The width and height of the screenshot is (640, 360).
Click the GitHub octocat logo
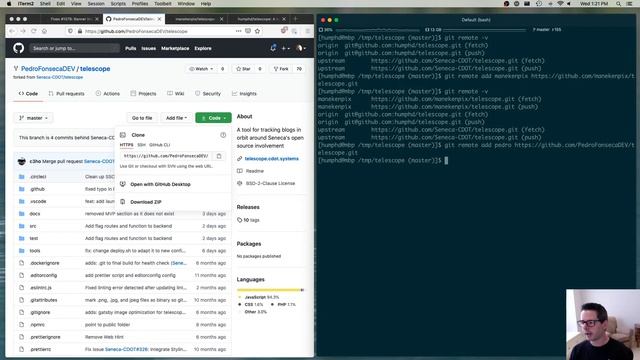click(18, 48)
